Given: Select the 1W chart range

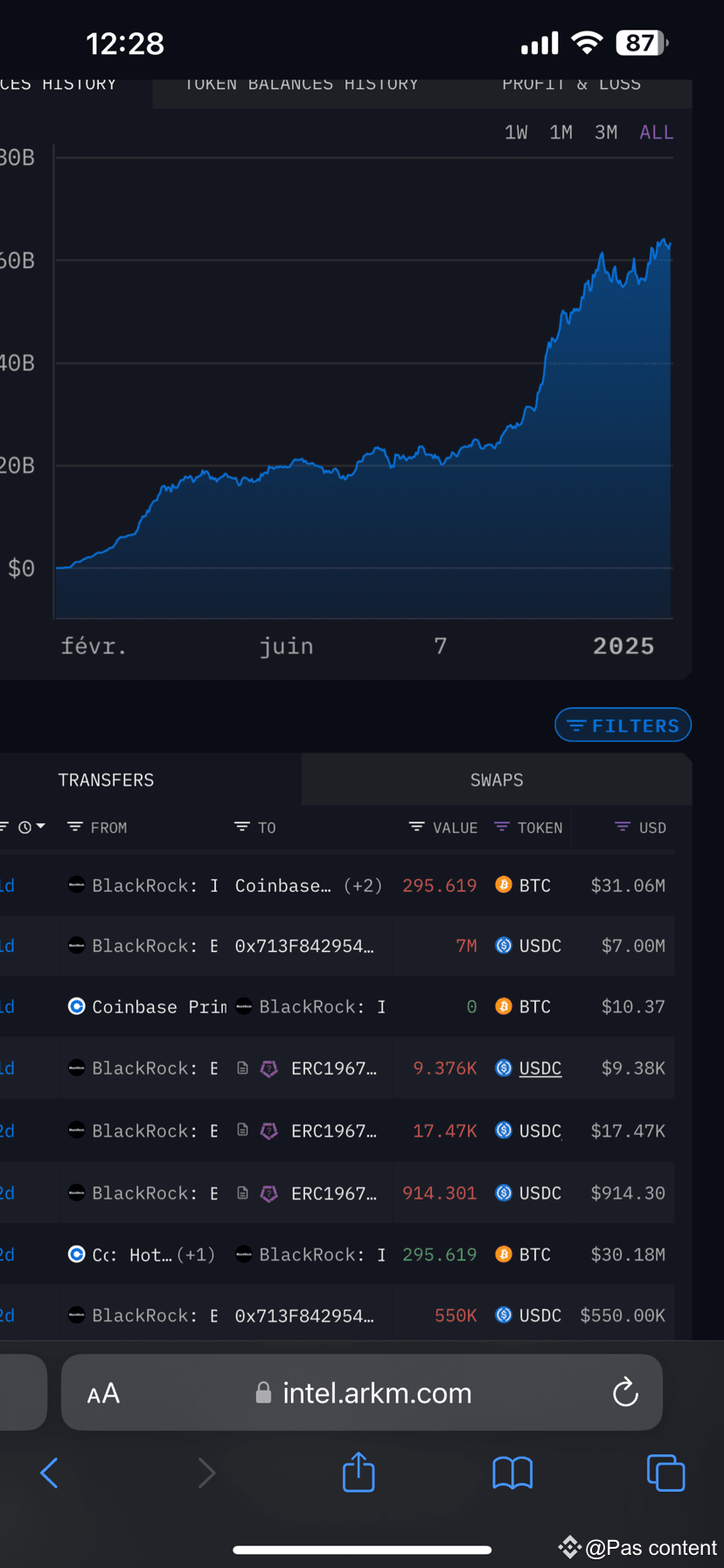Looking at the screenshot, I should click(516, 132).
